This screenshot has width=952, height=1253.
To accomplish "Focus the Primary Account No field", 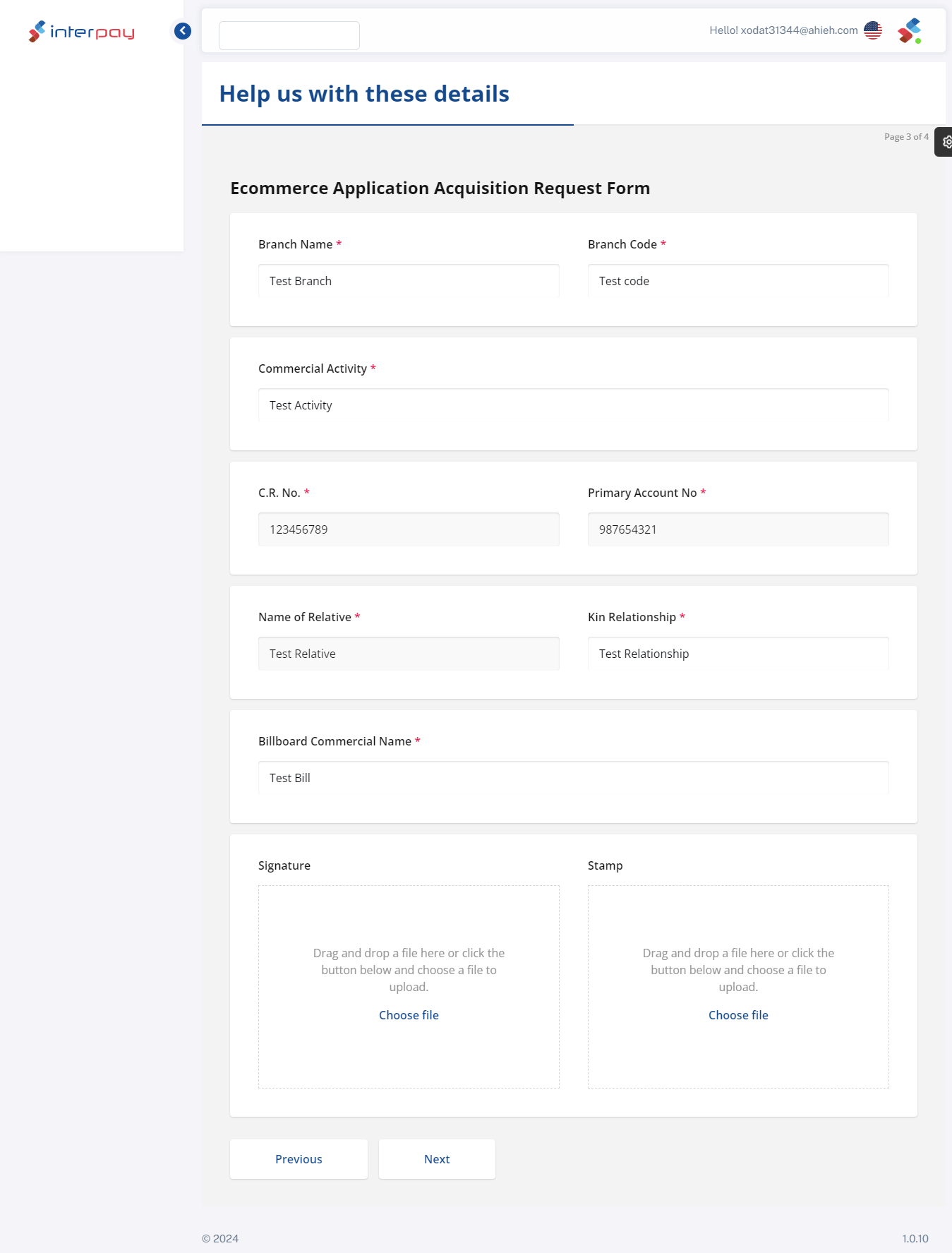I will pos(737,529).
